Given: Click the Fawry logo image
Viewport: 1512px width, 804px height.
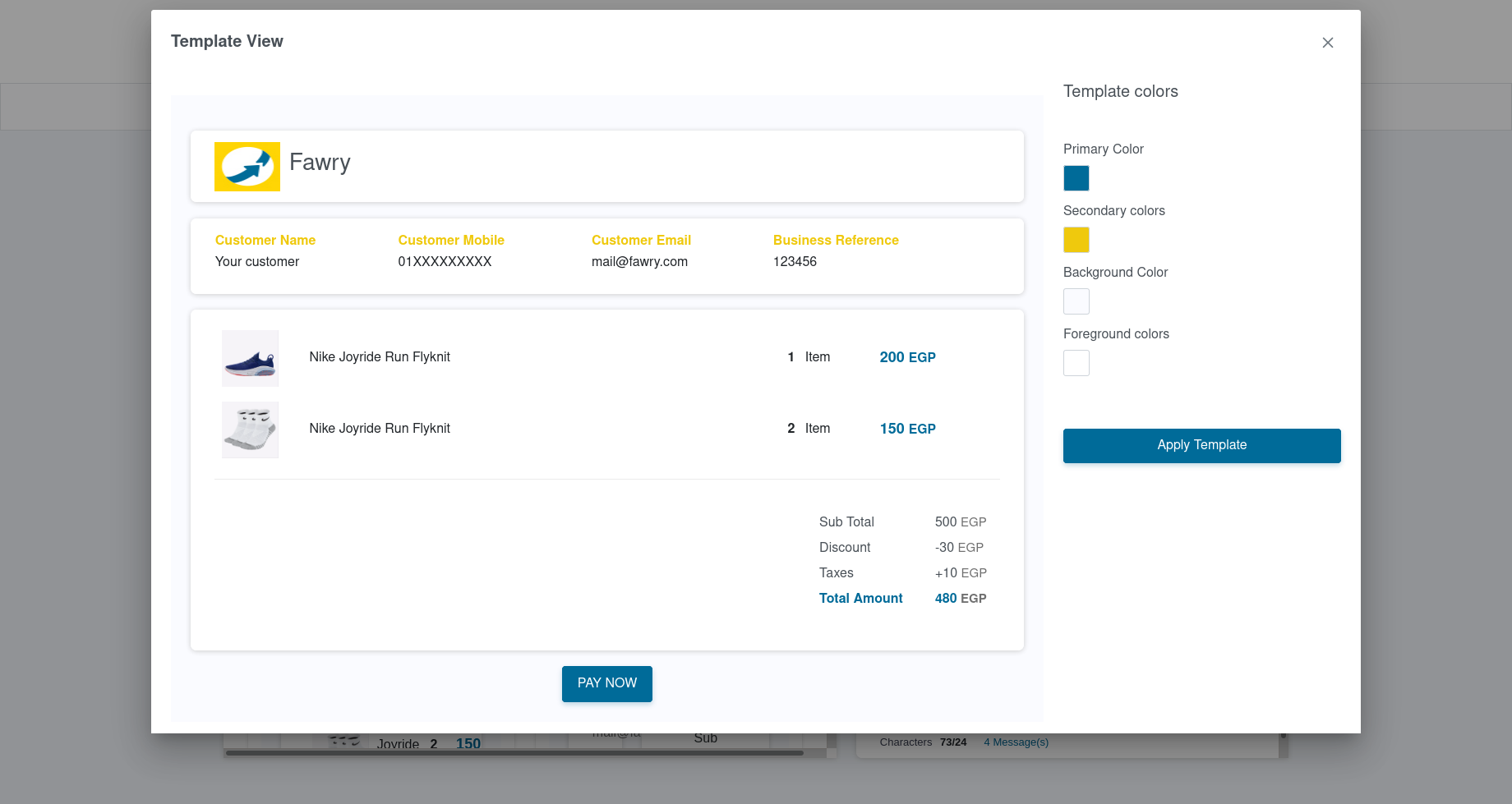Looking at the screenshot, I should coord(247,167).
